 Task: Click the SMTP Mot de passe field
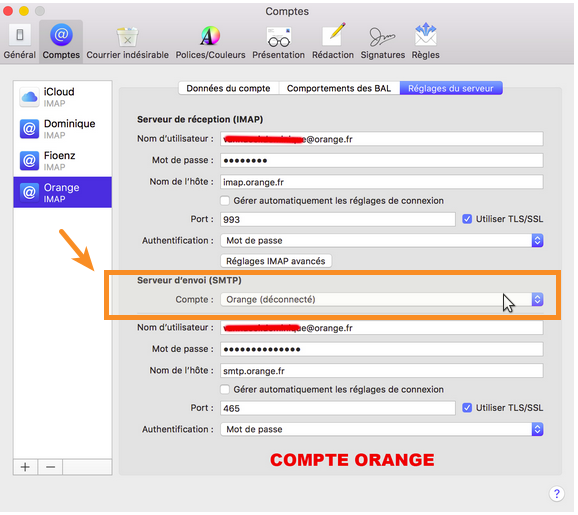coord(382,349)
